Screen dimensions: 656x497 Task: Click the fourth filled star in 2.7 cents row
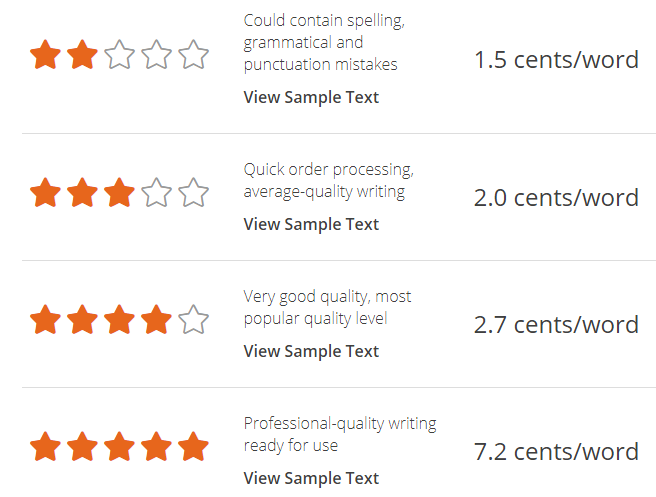[x=156, y=320]
